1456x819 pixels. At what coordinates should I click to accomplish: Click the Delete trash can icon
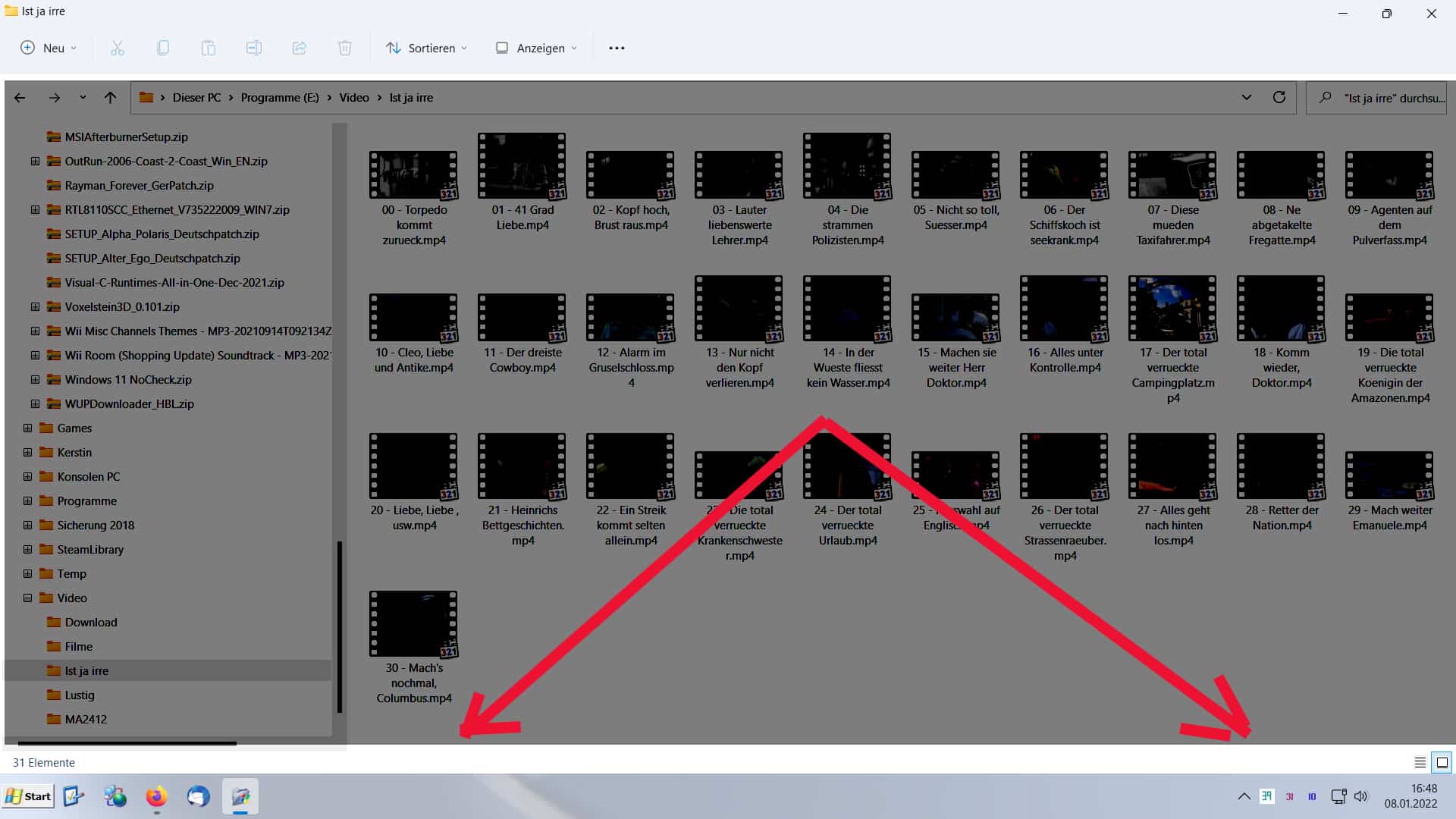coord(345,48)
